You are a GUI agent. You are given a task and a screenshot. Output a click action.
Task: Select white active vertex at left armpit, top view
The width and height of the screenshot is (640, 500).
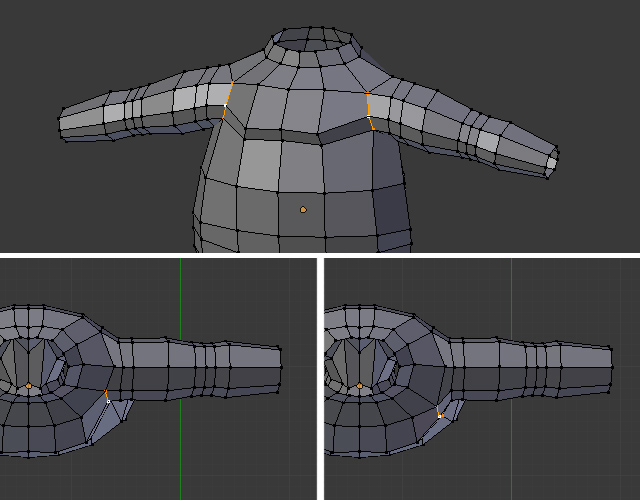point(225,105)
